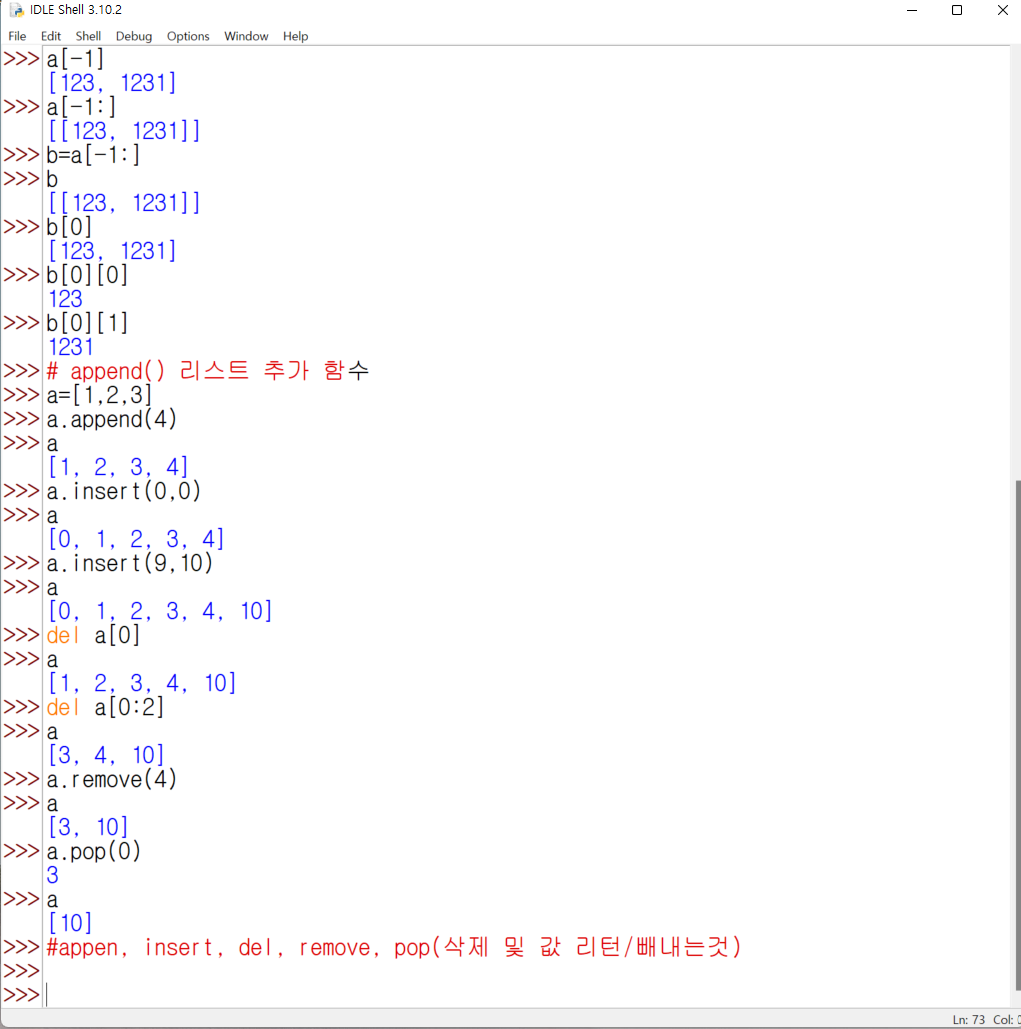Open the Window menu

(246, 36)
